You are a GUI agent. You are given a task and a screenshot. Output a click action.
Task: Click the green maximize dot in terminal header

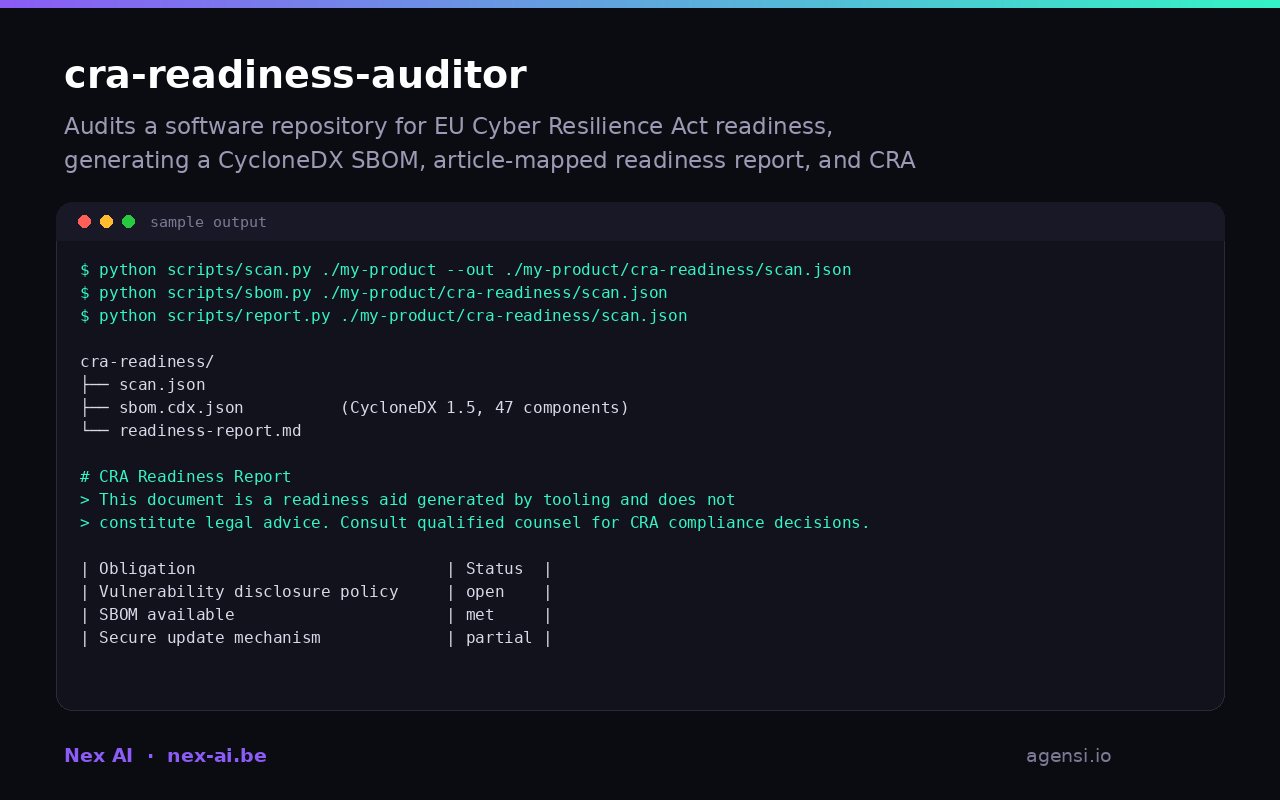click(128, 222)
